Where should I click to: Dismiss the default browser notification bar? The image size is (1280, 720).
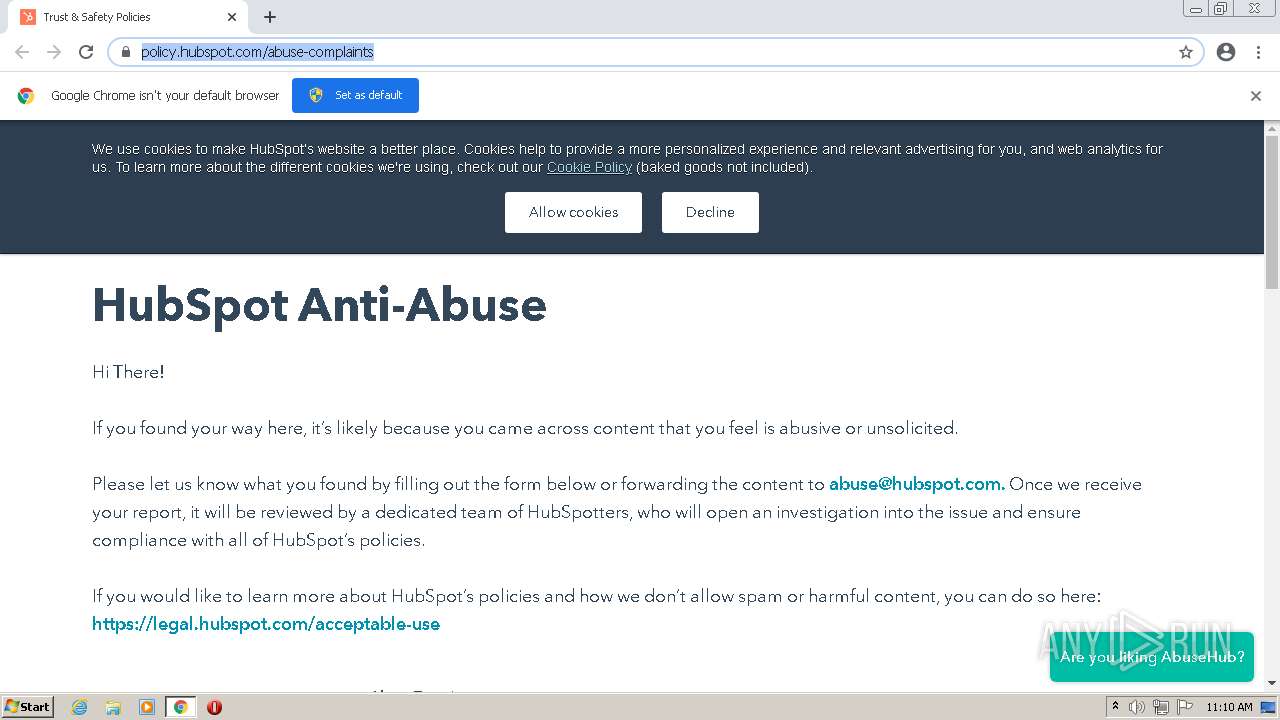coord(1256,96)
